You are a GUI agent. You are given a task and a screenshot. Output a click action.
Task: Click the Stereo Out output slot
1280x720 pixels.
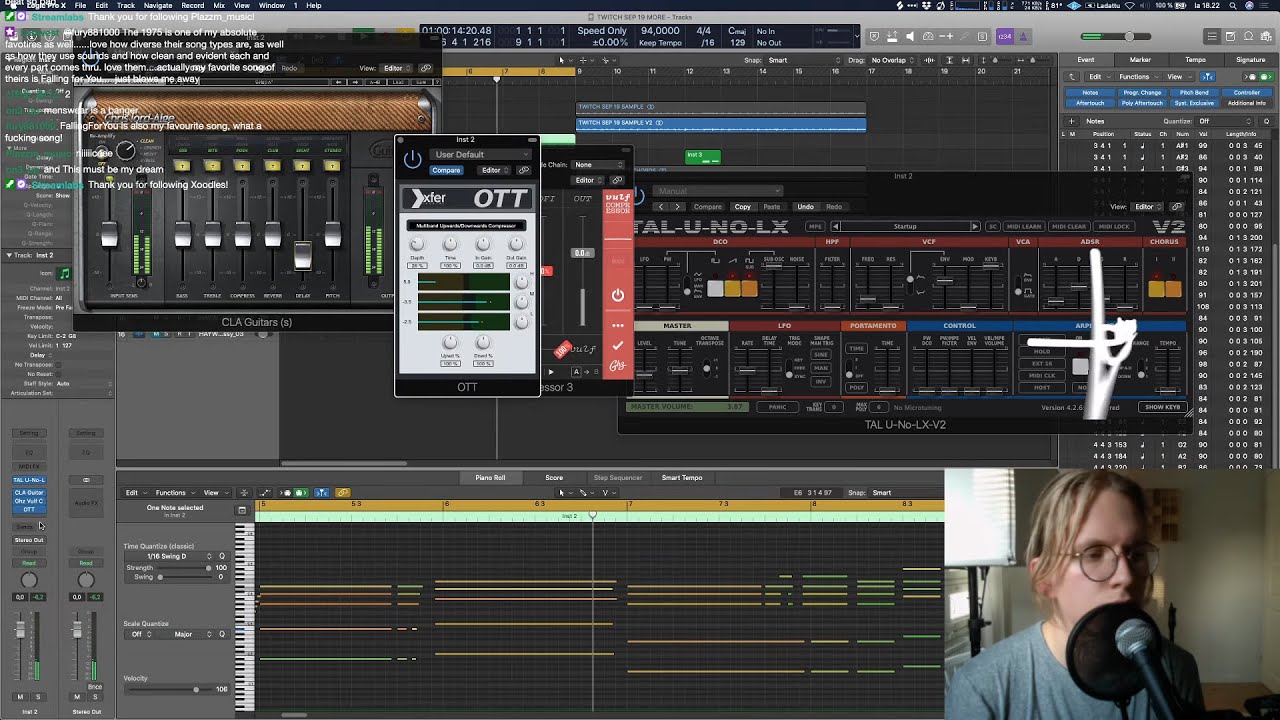pyautogui.click(x=29, y=540)
